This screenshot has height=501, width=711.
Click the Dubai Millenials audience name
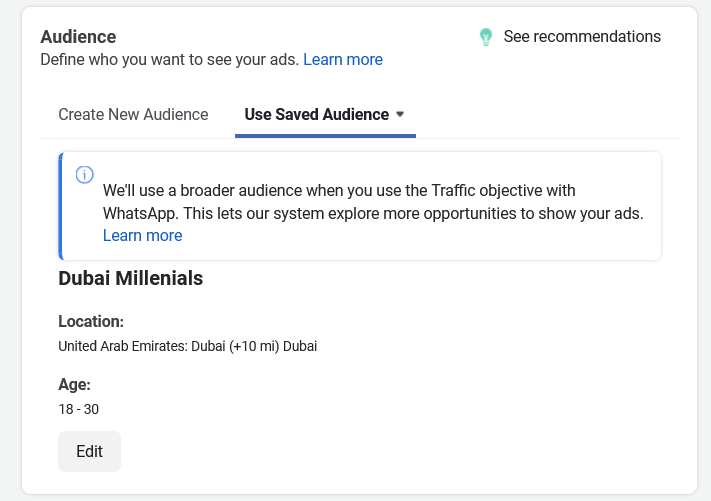(131, 278)
